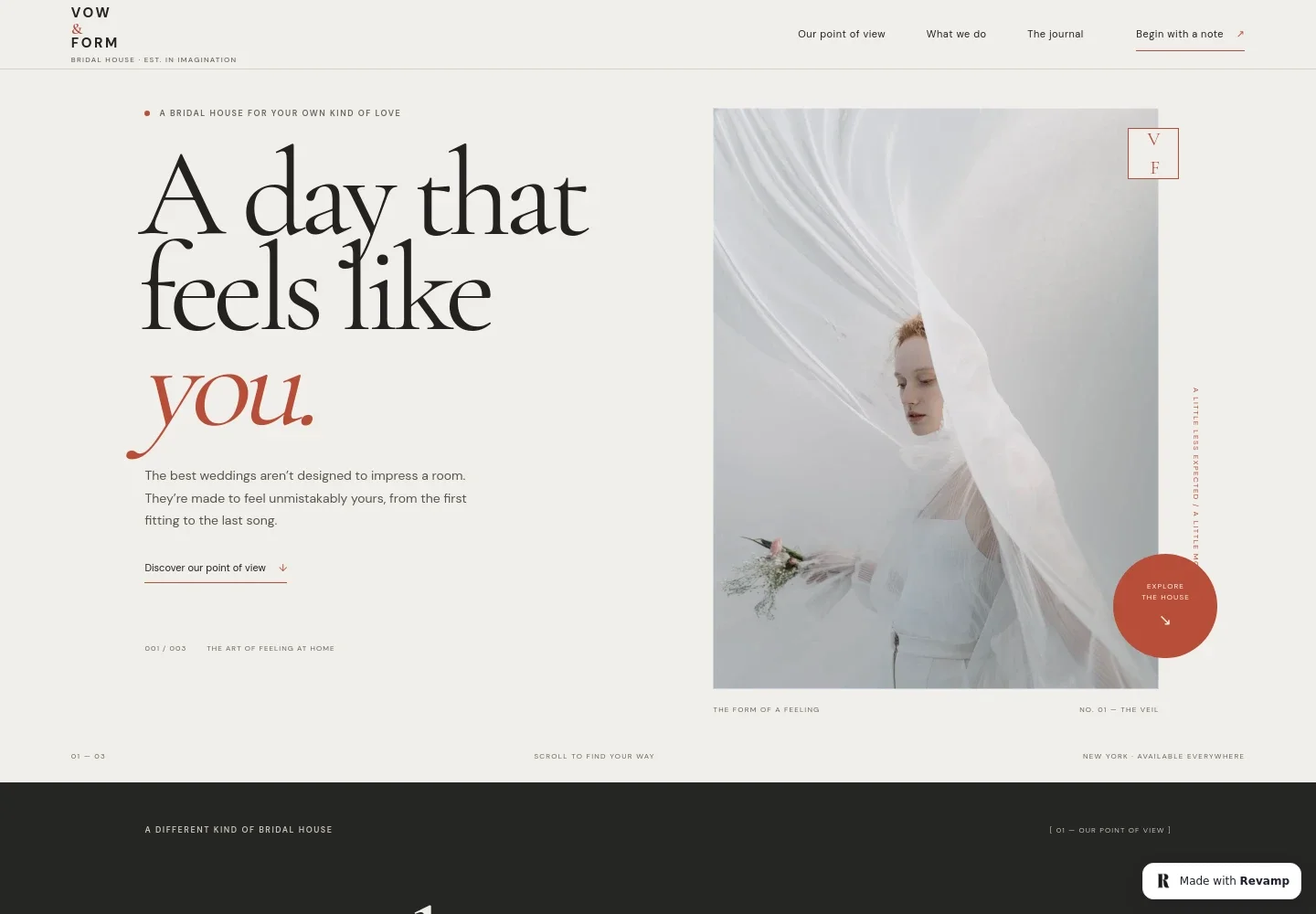
Task: Open the 'Our point of view' nav item
Action: tap(842, 34)
